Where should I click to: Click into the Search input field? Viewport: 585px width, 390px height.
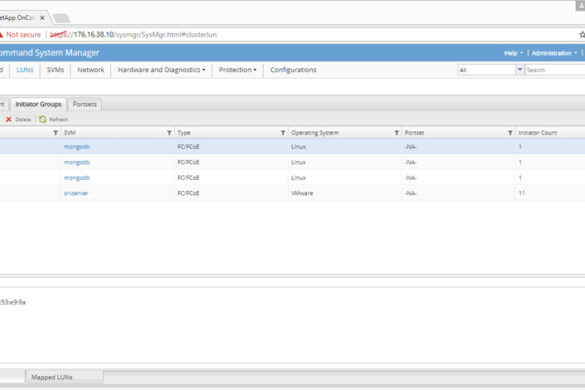tap(555, 70)
